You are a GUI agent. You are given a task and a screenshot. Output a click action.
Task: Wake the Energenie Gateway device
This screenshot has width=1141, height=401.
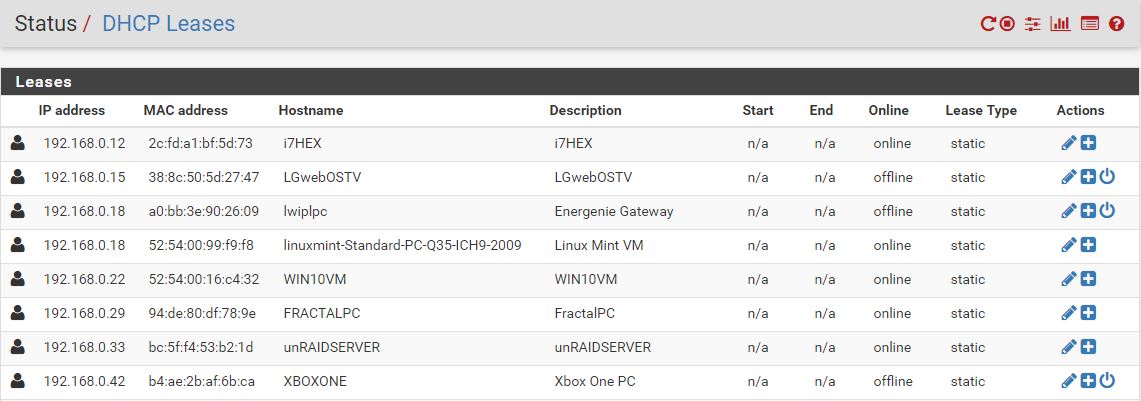1106,212
